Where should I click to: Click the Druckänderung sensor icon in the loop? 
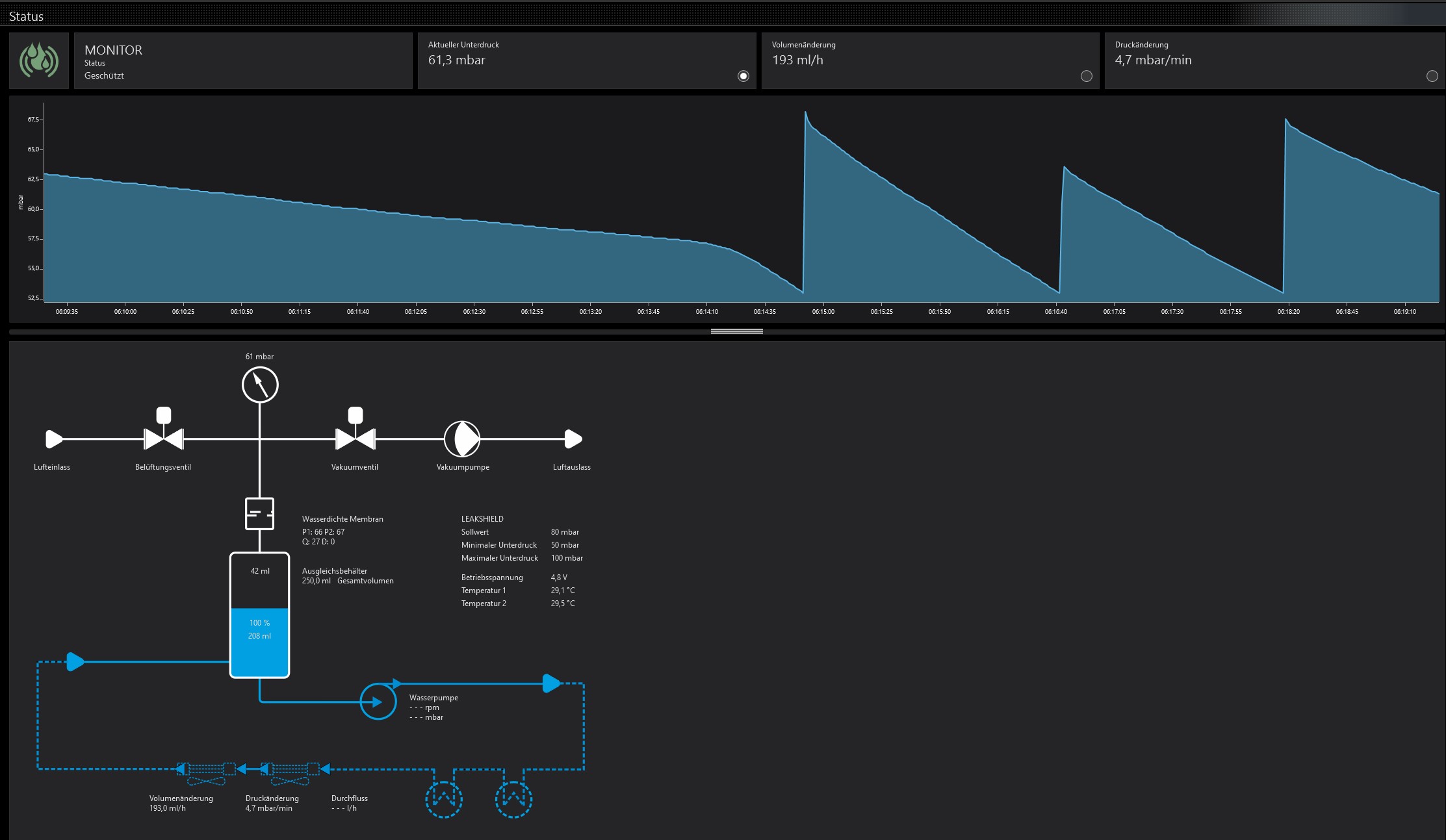pyautogui.click(x=290, y=773)
